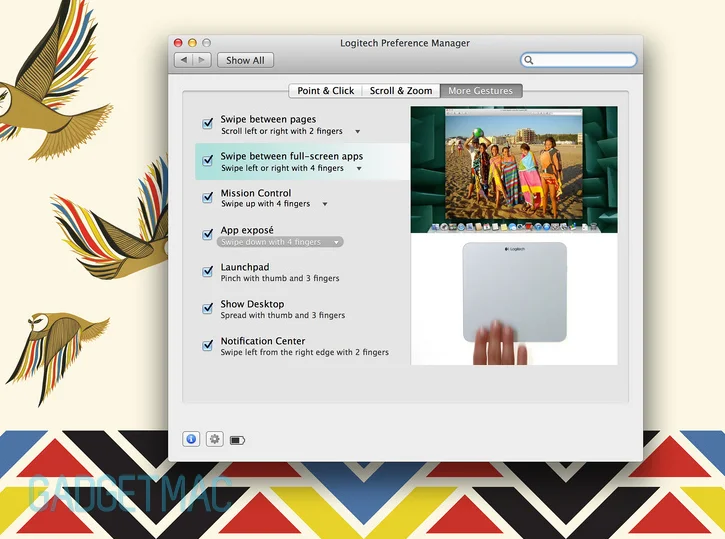Click the back arrow navigation button
The image size is (725, 539).
(184, 60)
